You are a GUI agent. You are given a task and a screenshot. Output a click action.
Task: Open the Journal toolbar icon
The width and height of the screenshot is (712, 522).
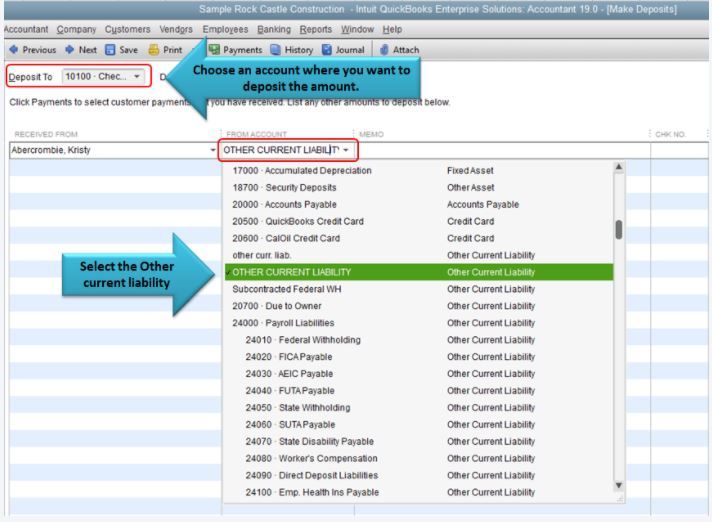[326, 49]
